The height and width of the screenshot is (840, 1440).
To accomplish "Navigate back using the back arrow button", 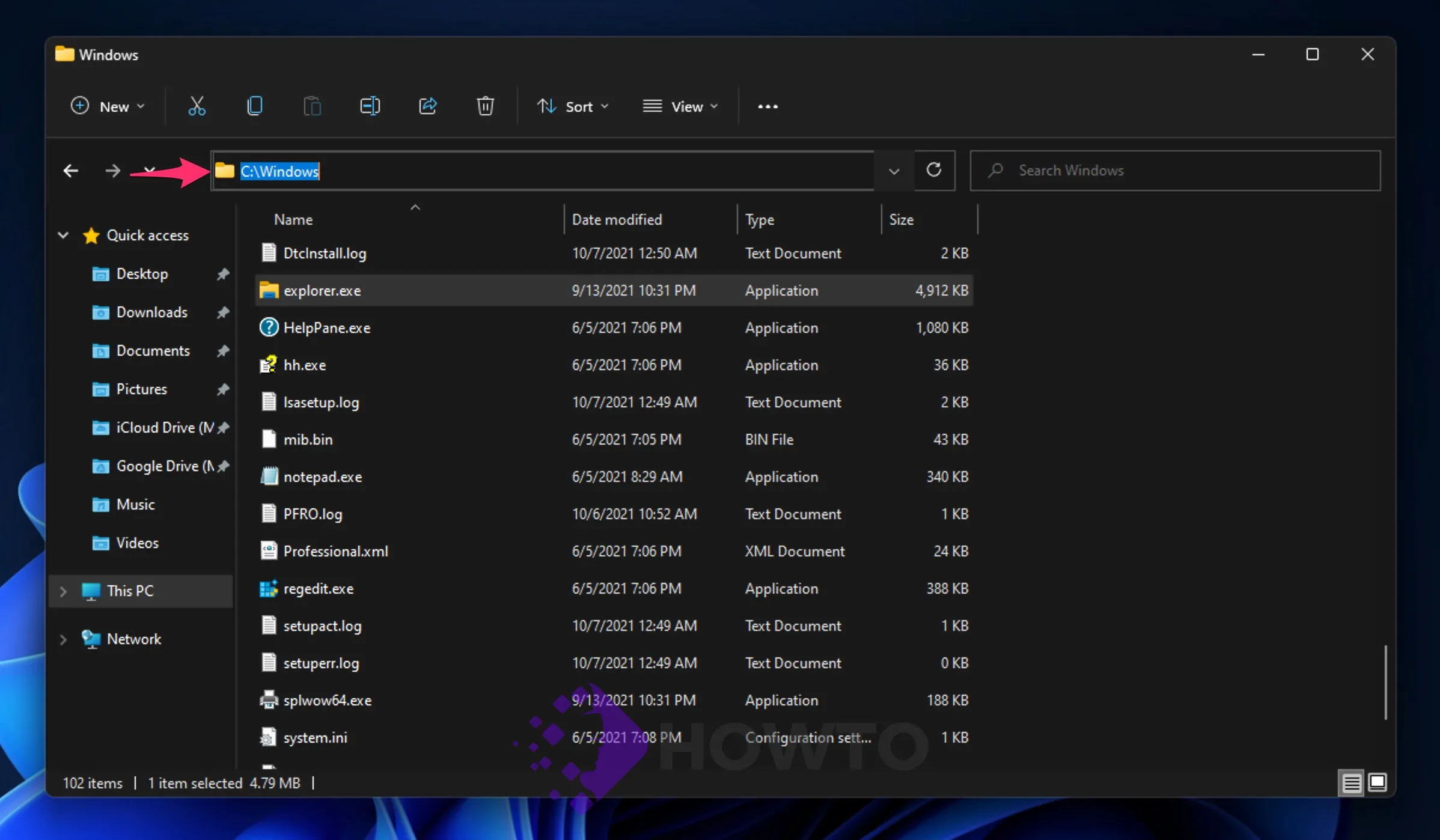I will tap(71, 170).
